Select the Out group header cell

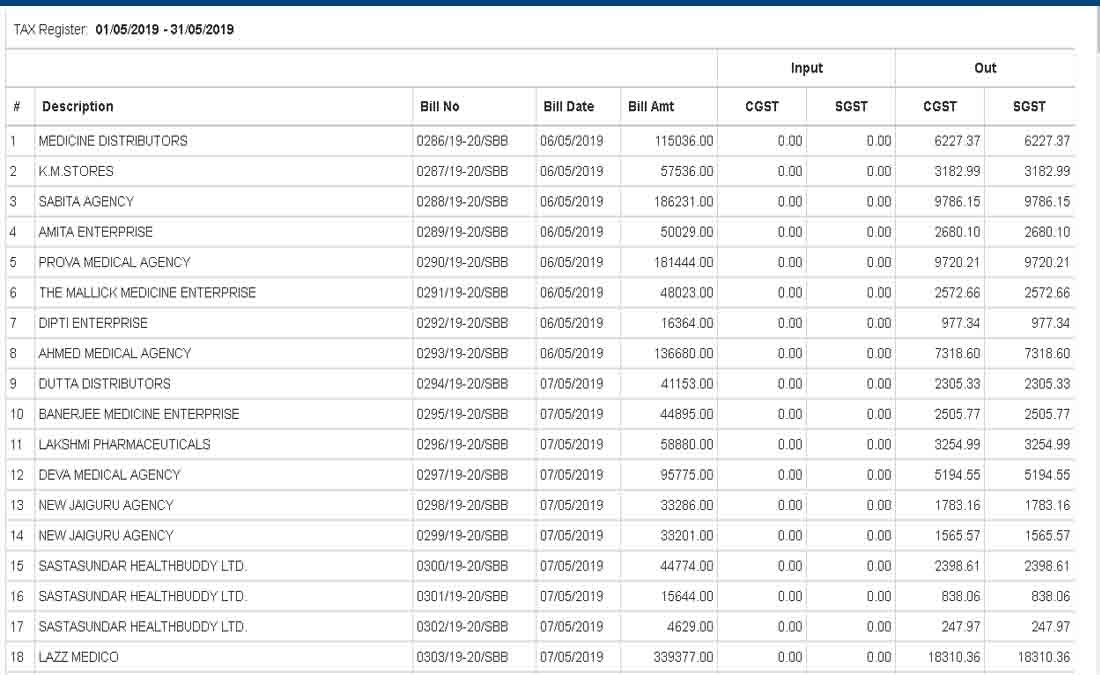[x=986, y=68]
